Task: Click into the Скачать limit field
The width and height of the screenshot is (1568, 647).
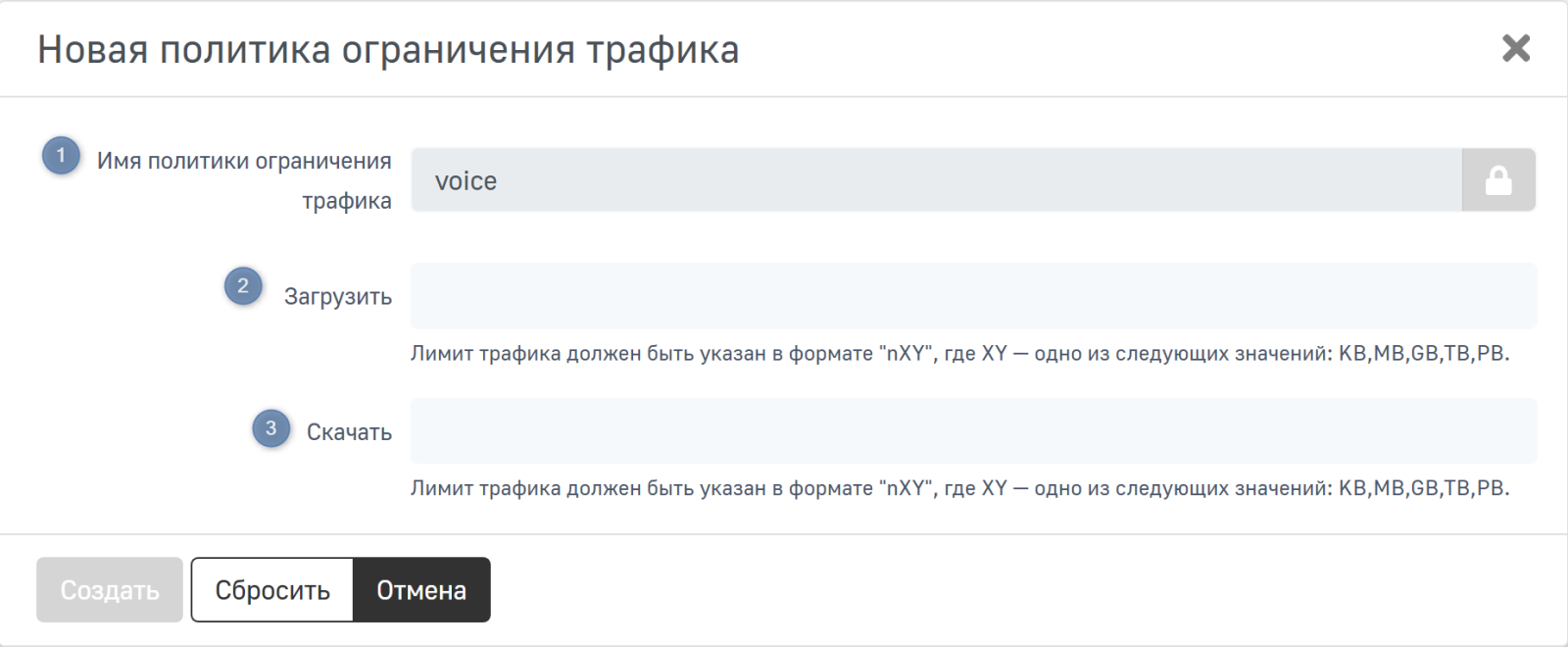Action: pos(972,431)
